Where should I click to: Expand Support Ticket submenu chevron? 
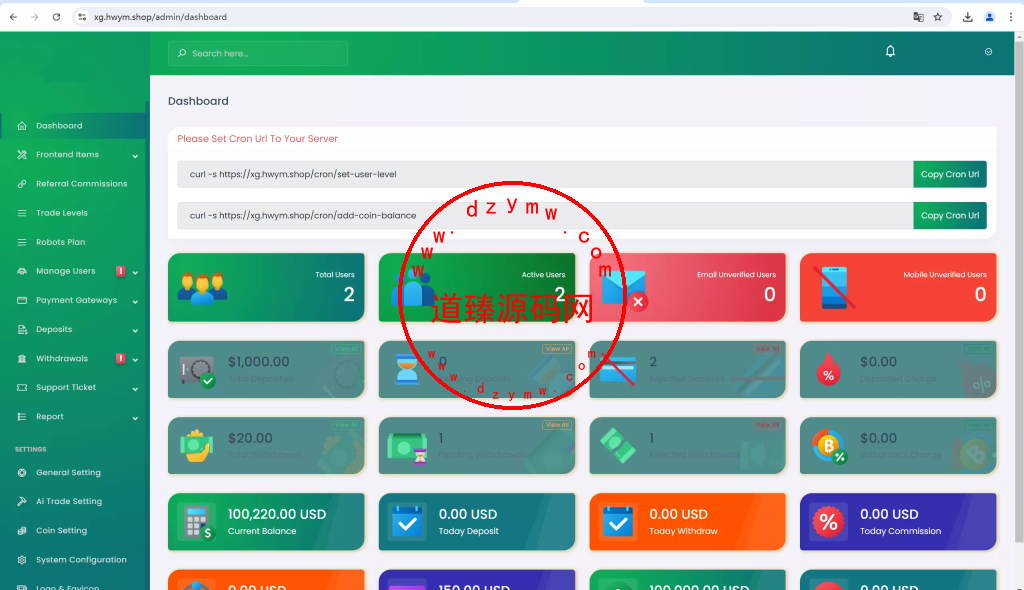[135, 389]
